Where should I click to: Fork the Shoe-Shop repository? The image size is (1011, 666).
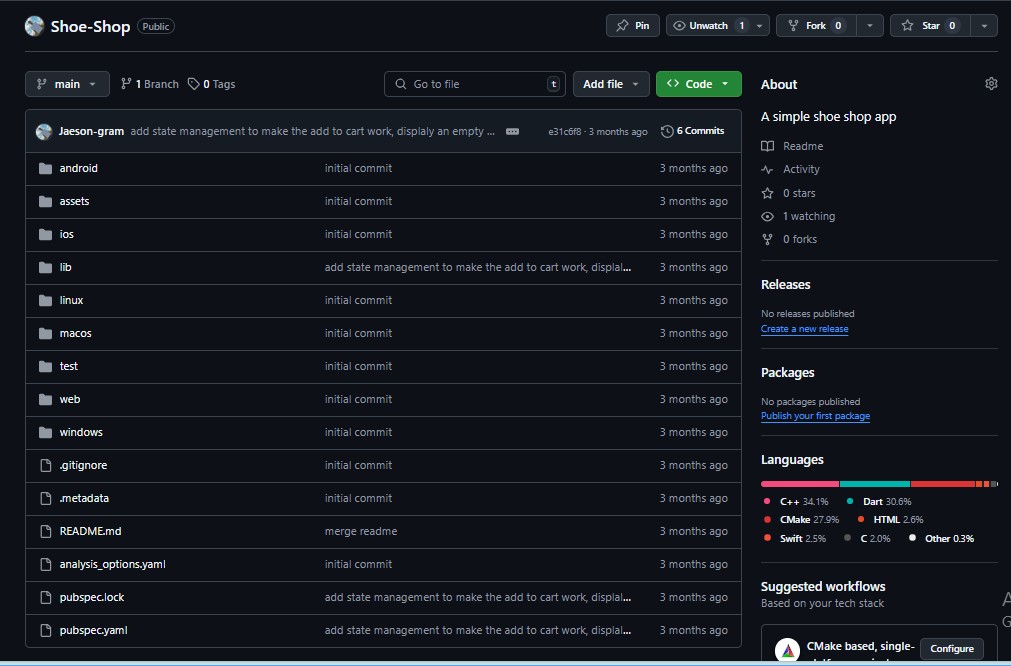pos(816,26)
